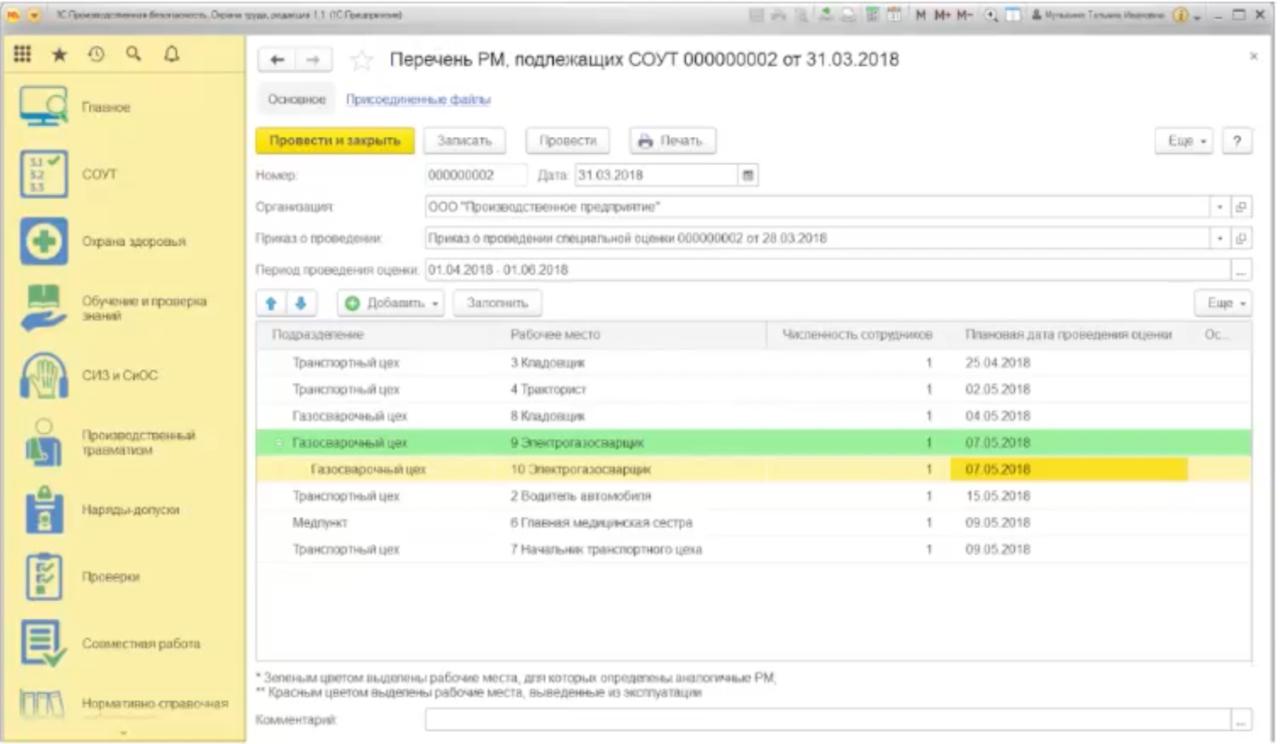This screenshot has height=744, width=1280.
Task: Click Провести и закрыть button
Action: (334, 142)
